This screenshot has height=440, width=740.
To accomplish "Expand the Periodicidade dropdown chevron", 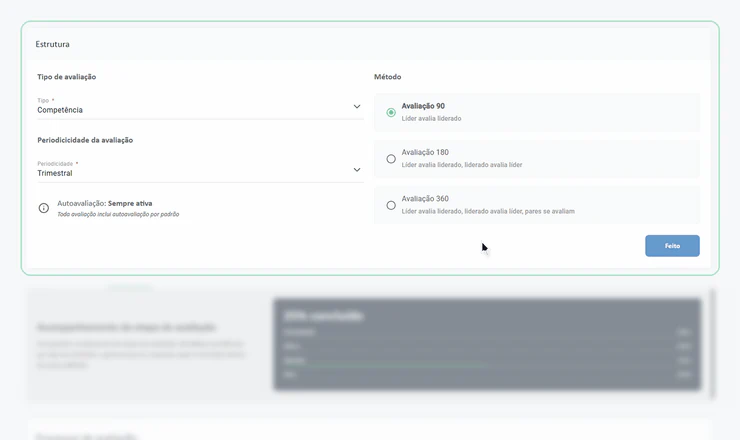I will [x=357, y=170].
